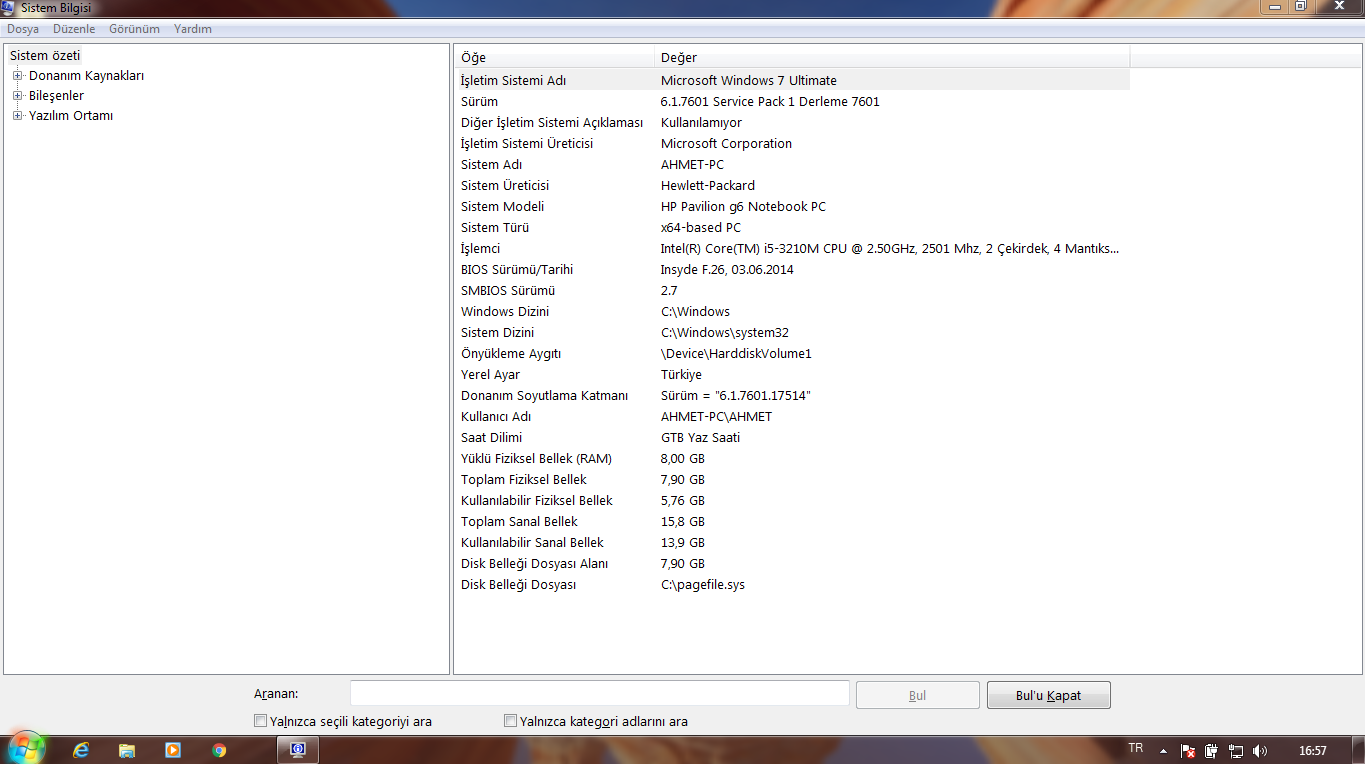Show hidden tray icons arrow

1163,751
